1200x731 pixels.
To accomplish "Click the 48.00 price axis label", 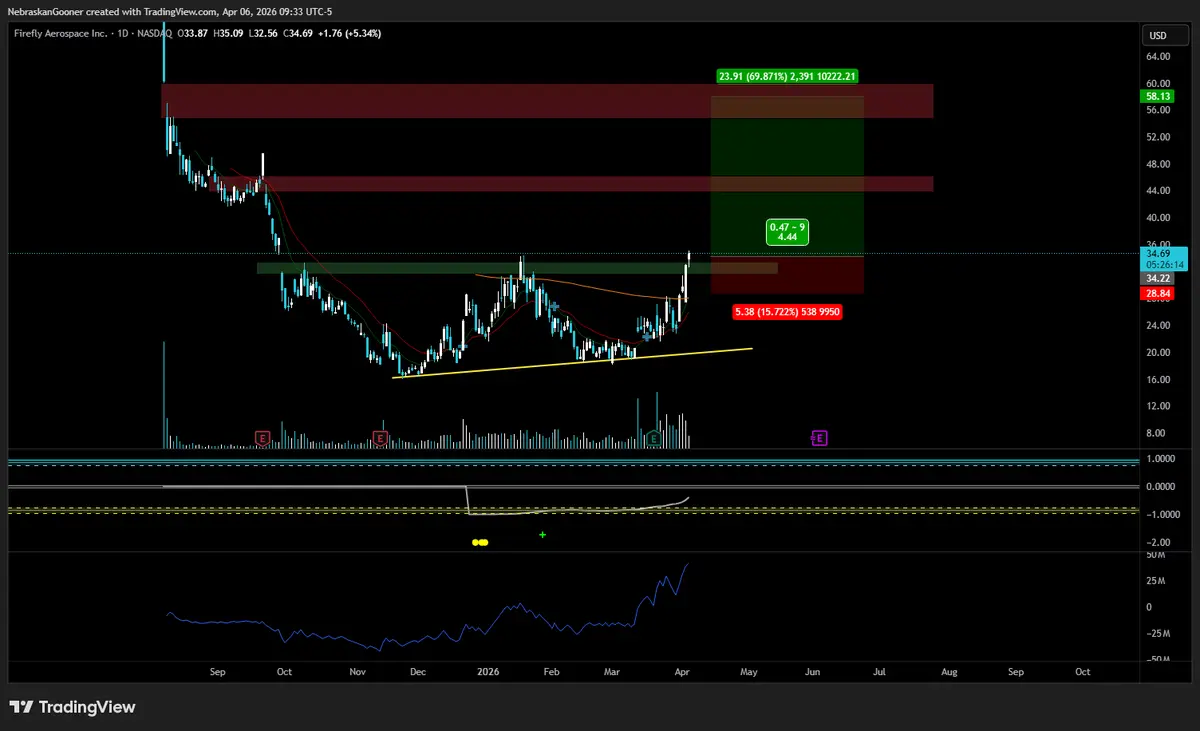I will coord(1158,164).
